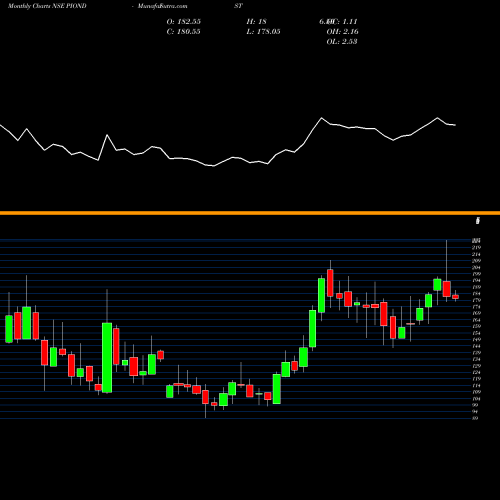Click the 99 price axis label
The image size is (500, 500).
[x=476, y=405]
